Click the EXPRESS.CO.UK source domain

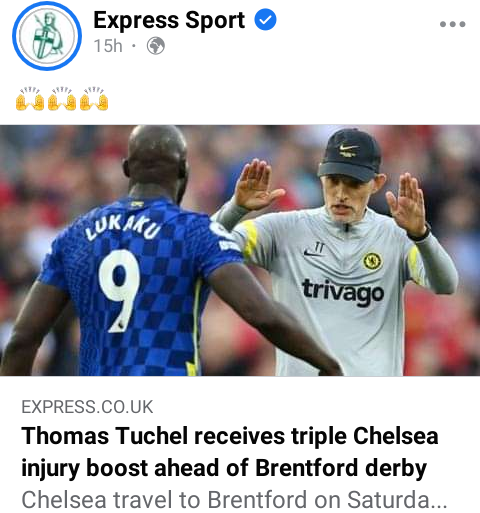click(x=87, y=407)
